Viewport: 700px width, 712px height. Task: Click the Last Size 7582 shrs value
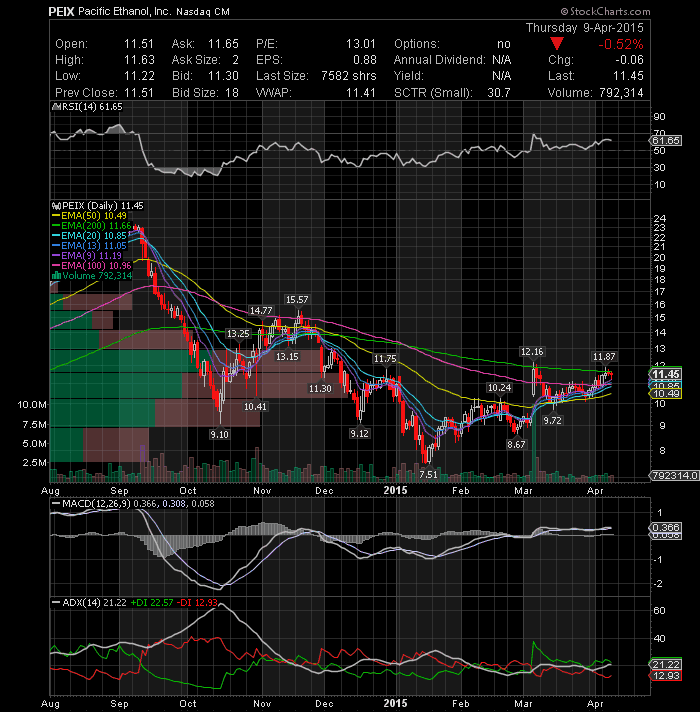coord(349,76)
